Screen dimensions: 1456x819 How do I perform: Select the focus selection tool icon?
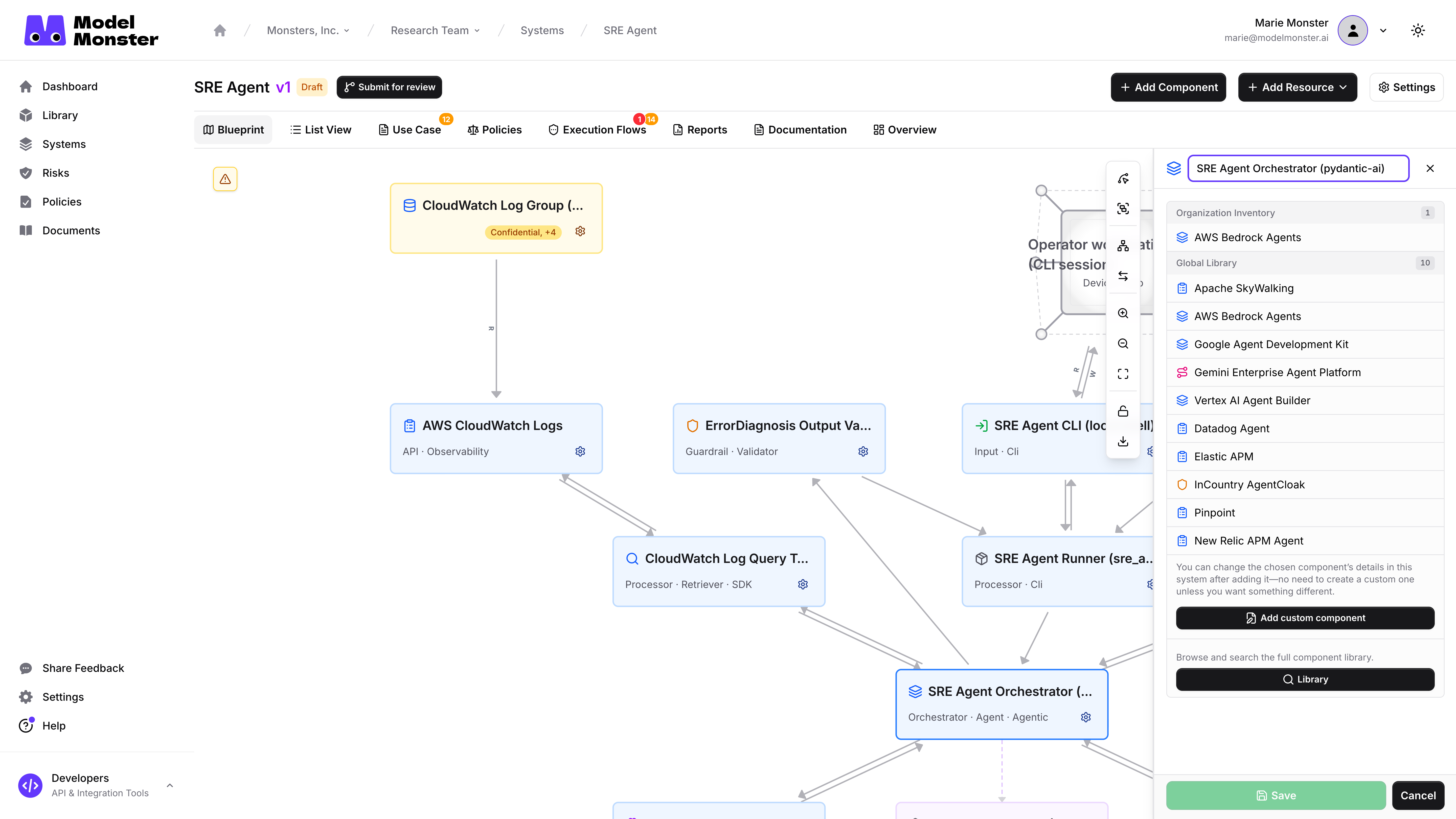coord(1123,209)
